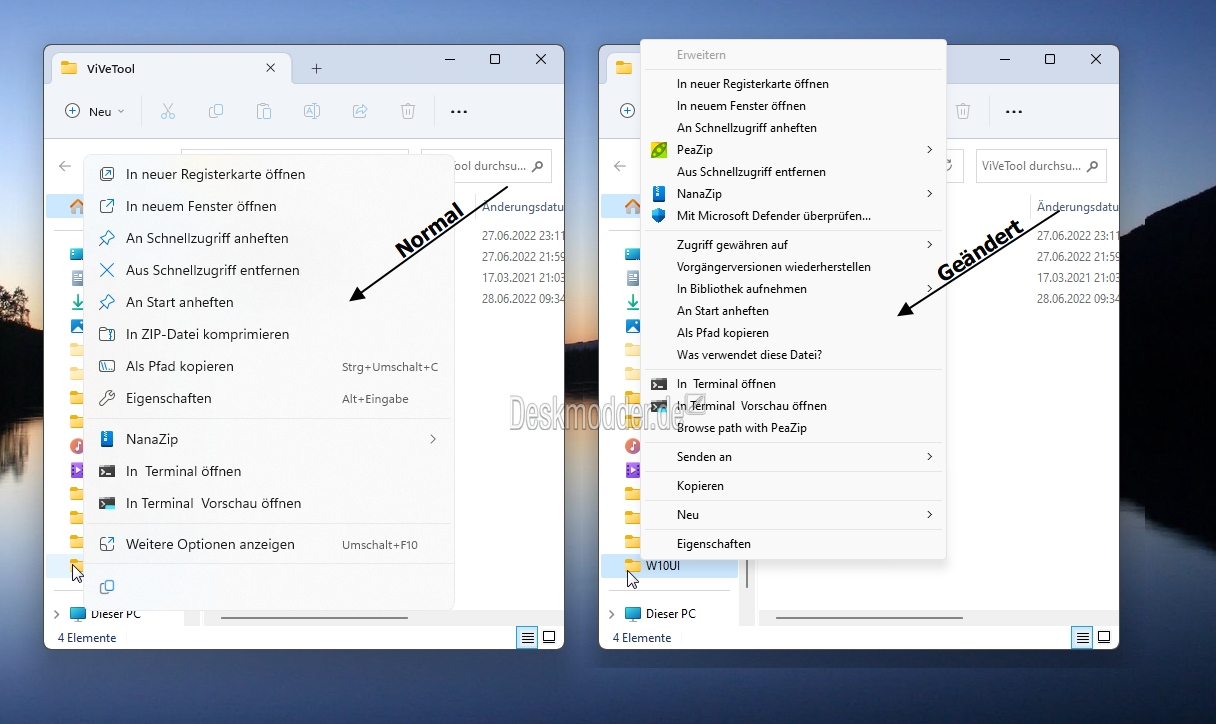
Task: Click the Cut scissors icon in left Explorer toolbar
Action: (x=168, y=111)
